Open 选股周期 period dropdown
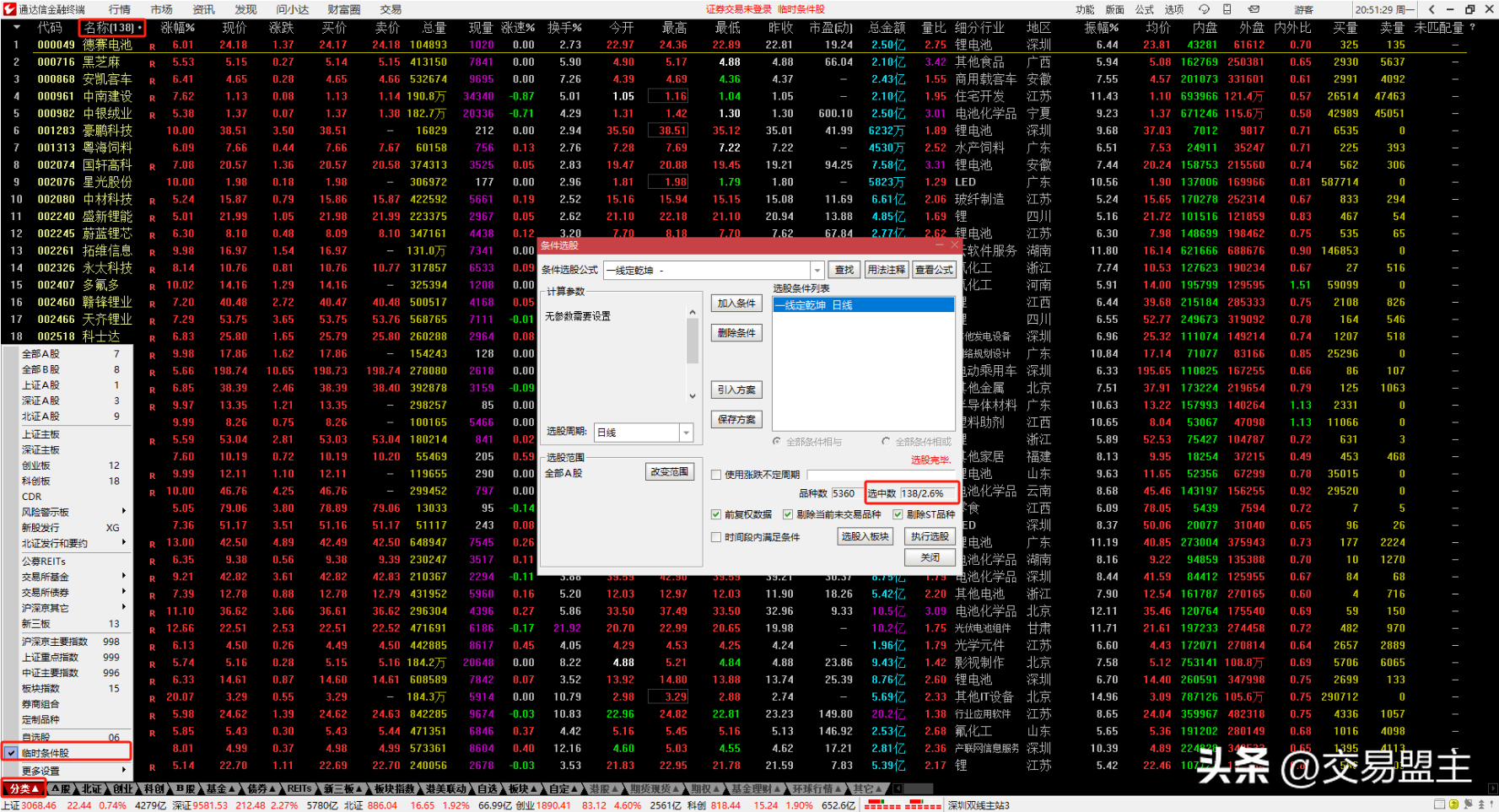This screenshot has width=1499, height=812. pyautogui.click(x=686, y=433)
